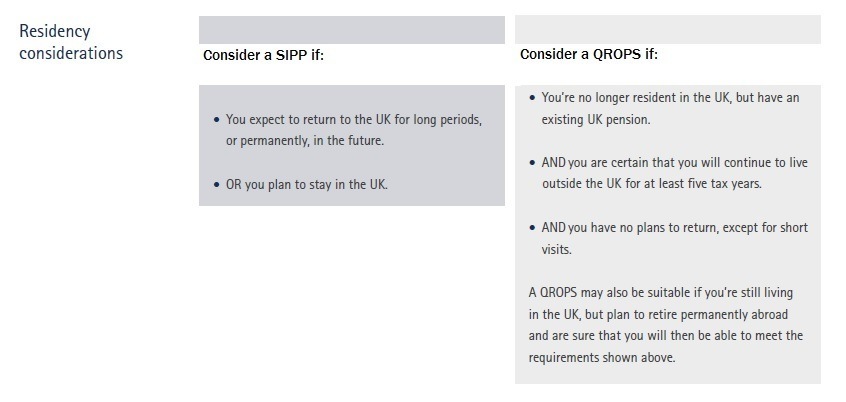This screenshot has height=402, width=846.
Task: Click the light gray bar above QROPS heading
Action: point(667,29)
